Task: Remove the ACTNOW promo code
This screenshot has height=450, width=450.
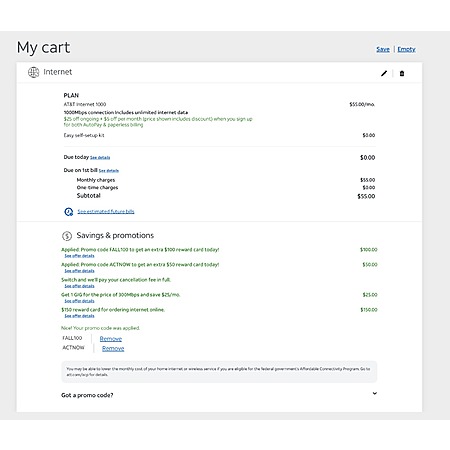Action: coord(113,348)
